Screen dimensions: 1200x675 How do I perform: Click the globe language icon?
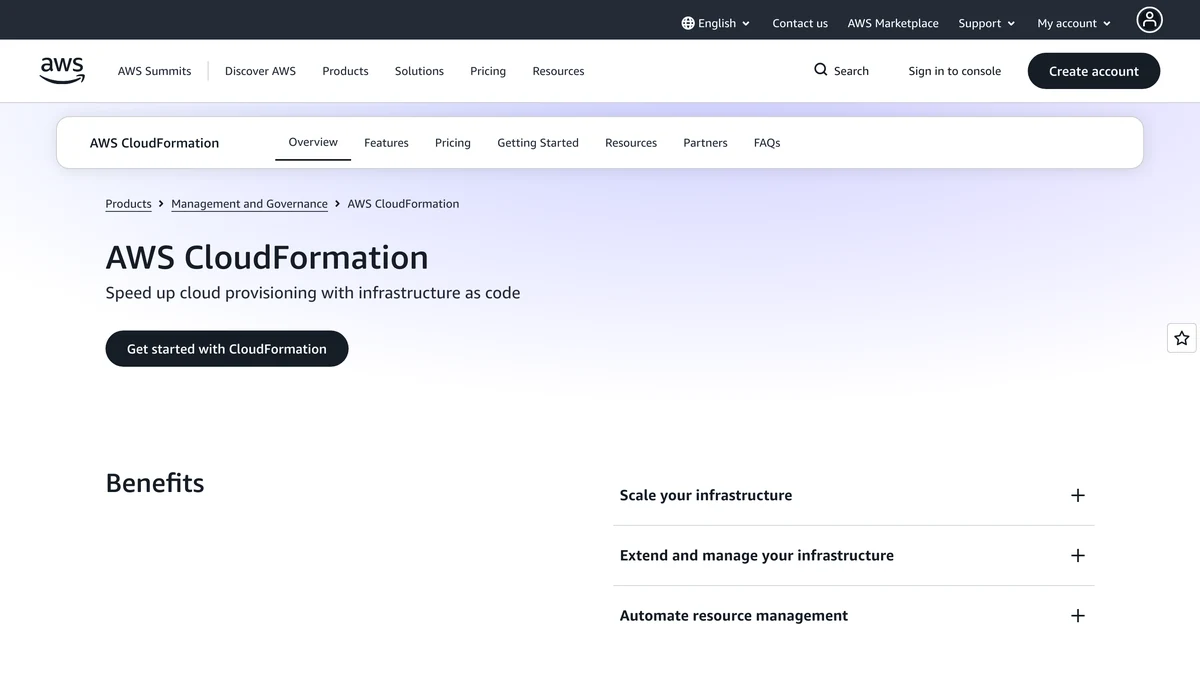pos(688,23)
